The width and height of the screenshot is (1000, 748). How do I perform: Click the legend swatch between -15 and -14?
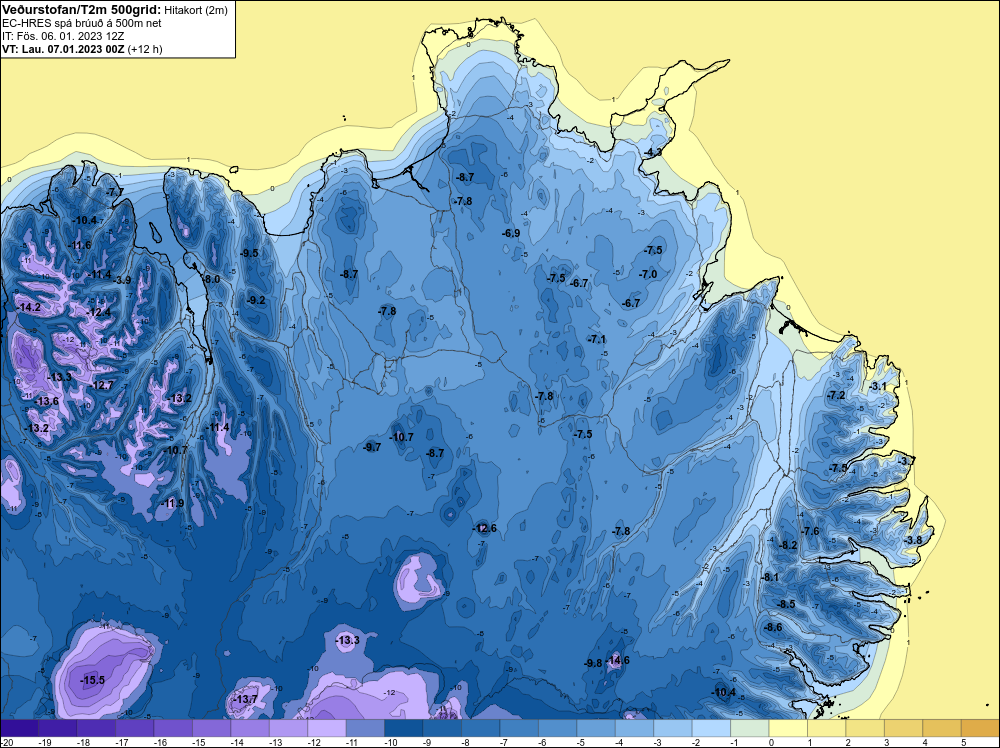(x=211, y=728)
